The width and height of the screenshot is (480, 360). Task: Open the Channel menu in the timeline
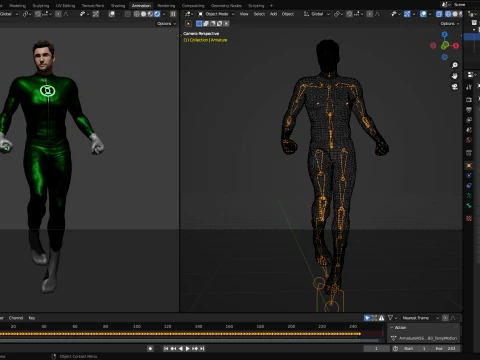pyautogui.click(x=16, y=318)
